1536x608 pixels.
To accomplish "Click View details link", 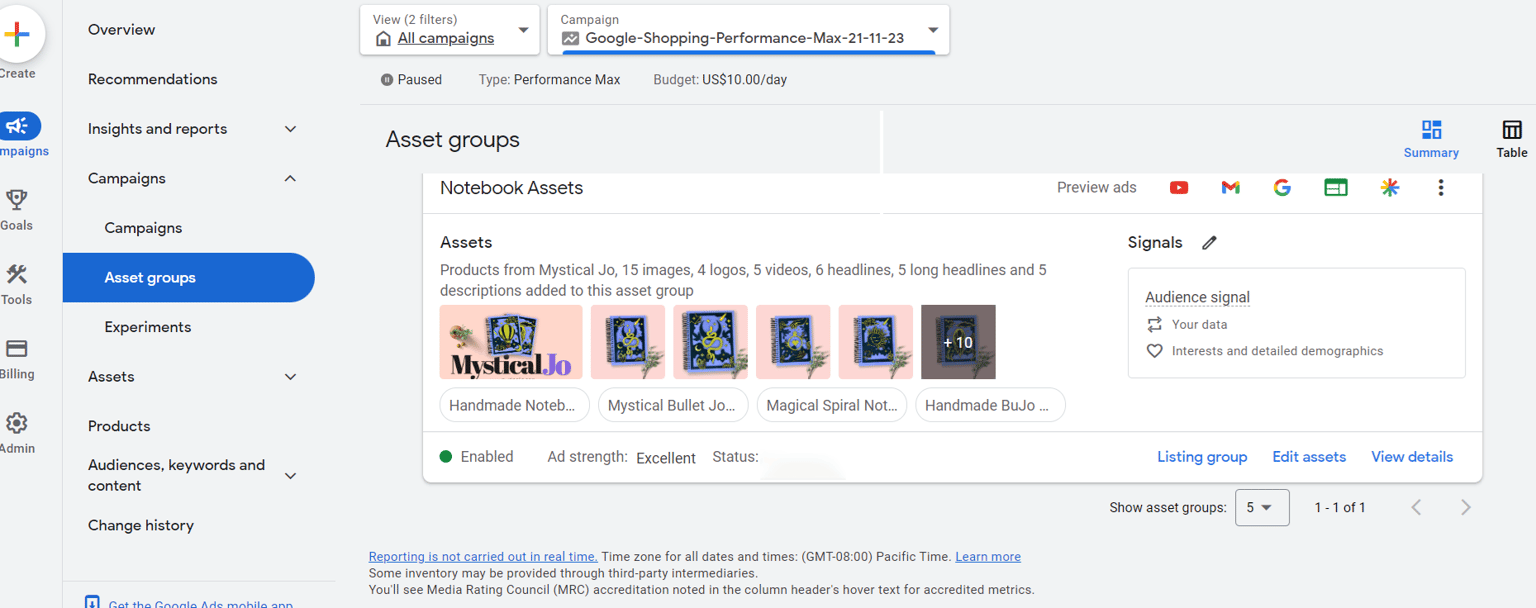I will 1412,457.
